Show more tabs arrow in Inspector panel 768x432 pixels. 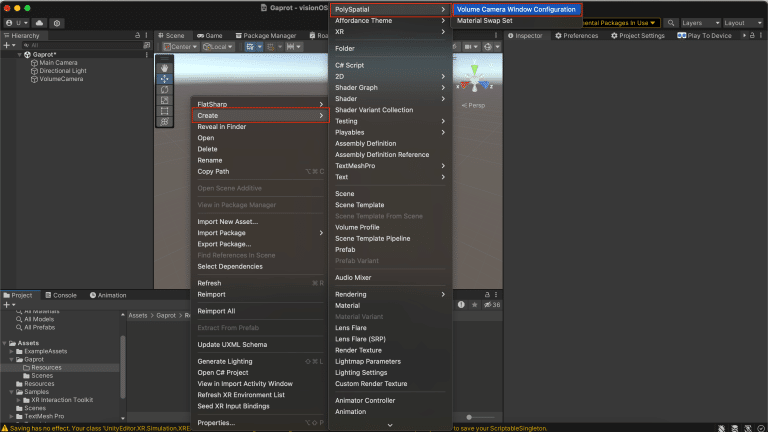coord(744,35)
